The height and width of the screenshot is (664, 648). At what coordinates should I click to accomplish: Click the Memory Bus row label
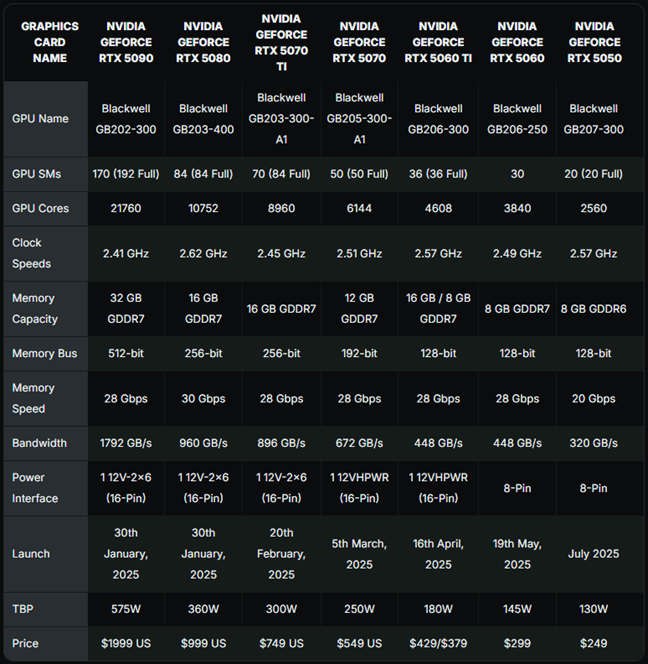46,354
